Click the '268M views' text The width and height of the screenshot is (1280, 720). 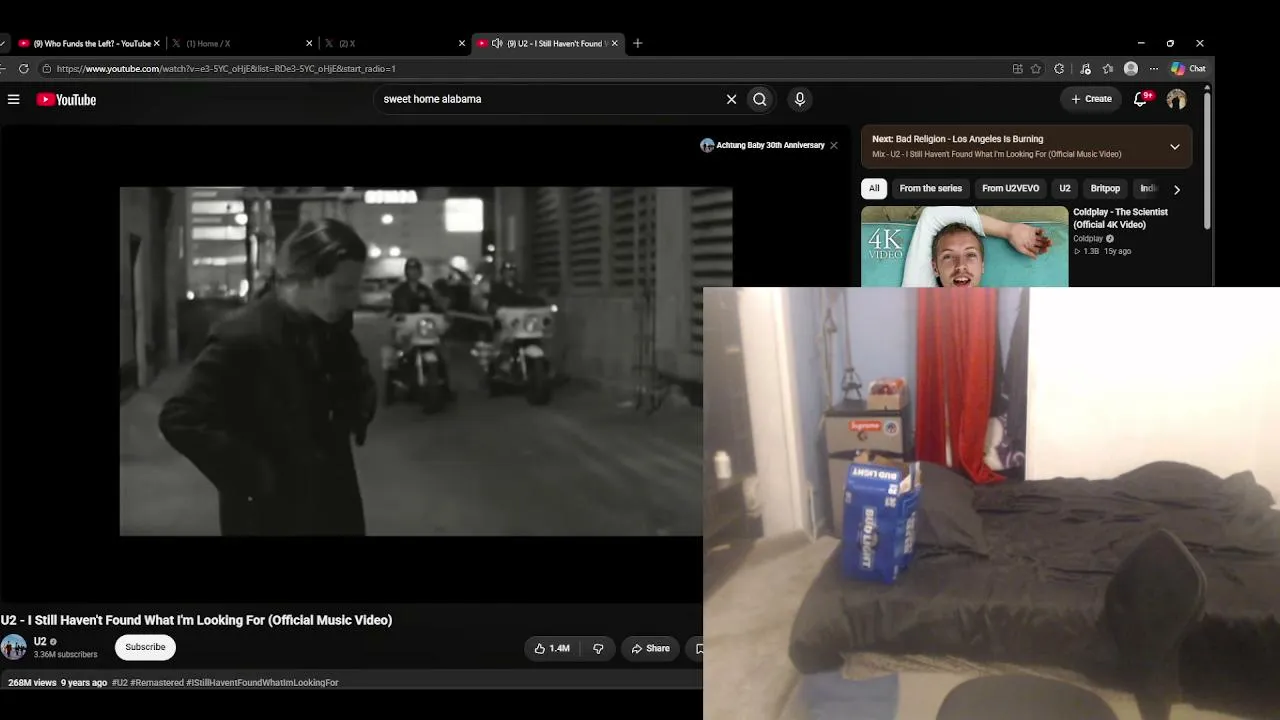[x=32, y=683]
